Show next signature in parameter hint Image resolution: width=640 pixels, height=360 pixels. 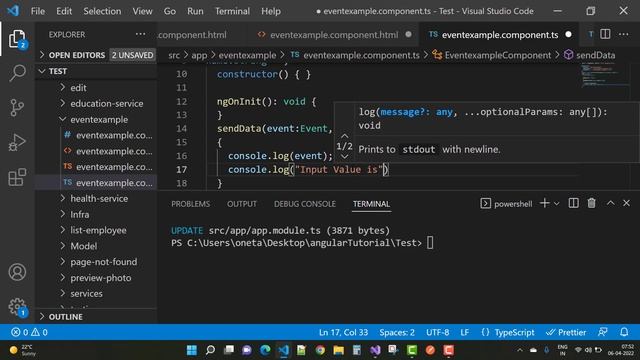(344, 157)
